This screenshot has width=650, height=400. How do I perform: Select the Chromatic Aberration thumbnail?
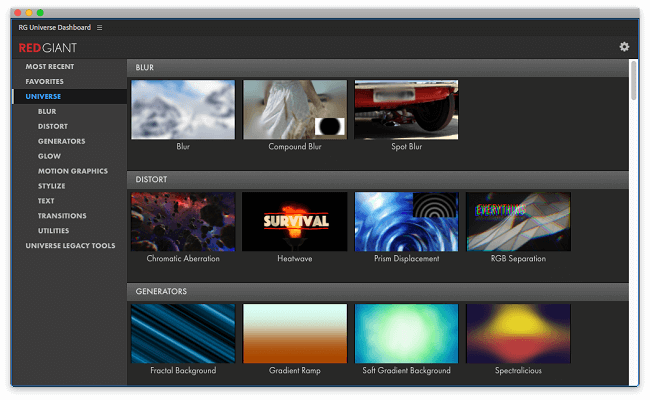pos(183,221)
